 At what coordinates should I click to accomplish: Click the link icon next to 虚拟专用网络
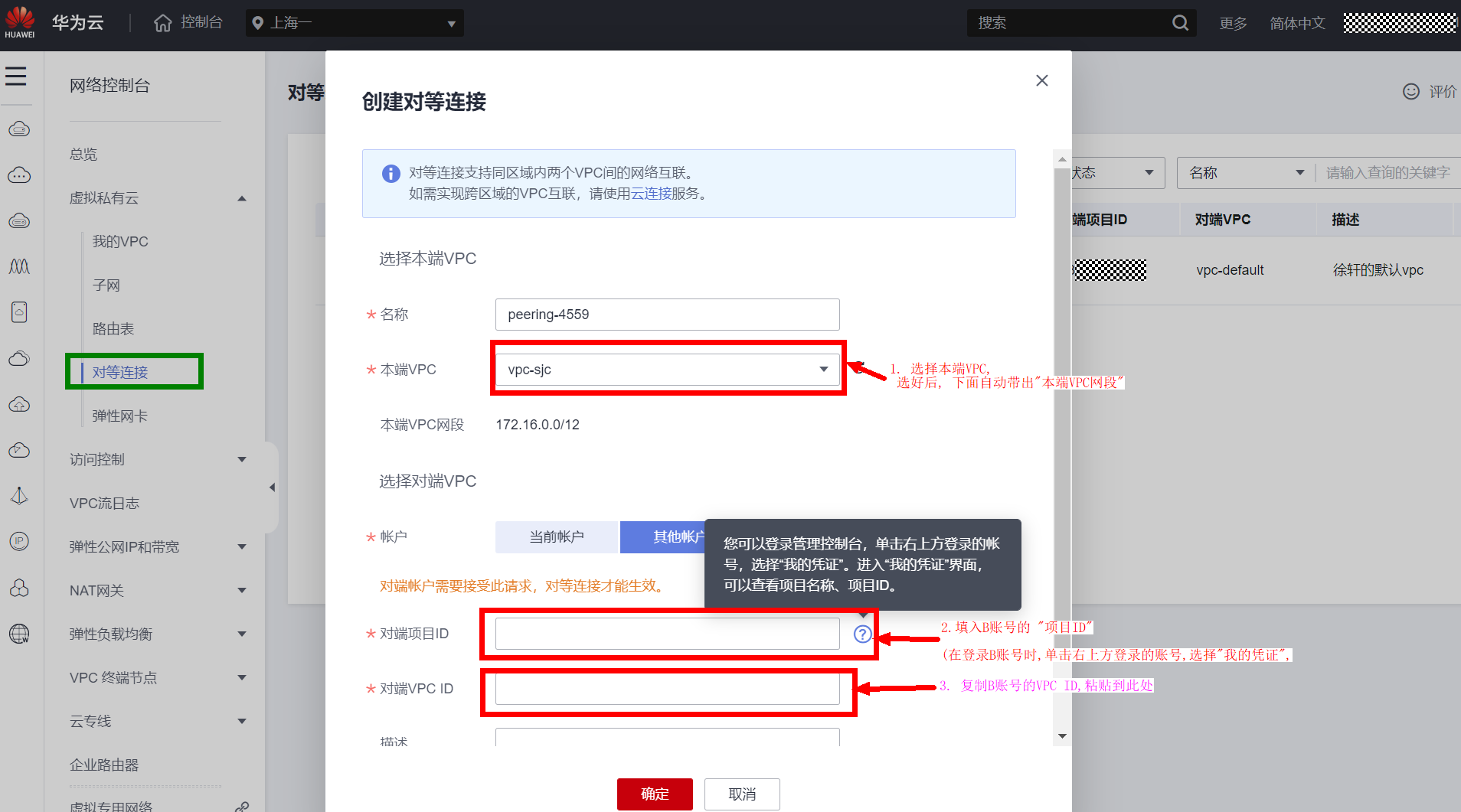242,807
